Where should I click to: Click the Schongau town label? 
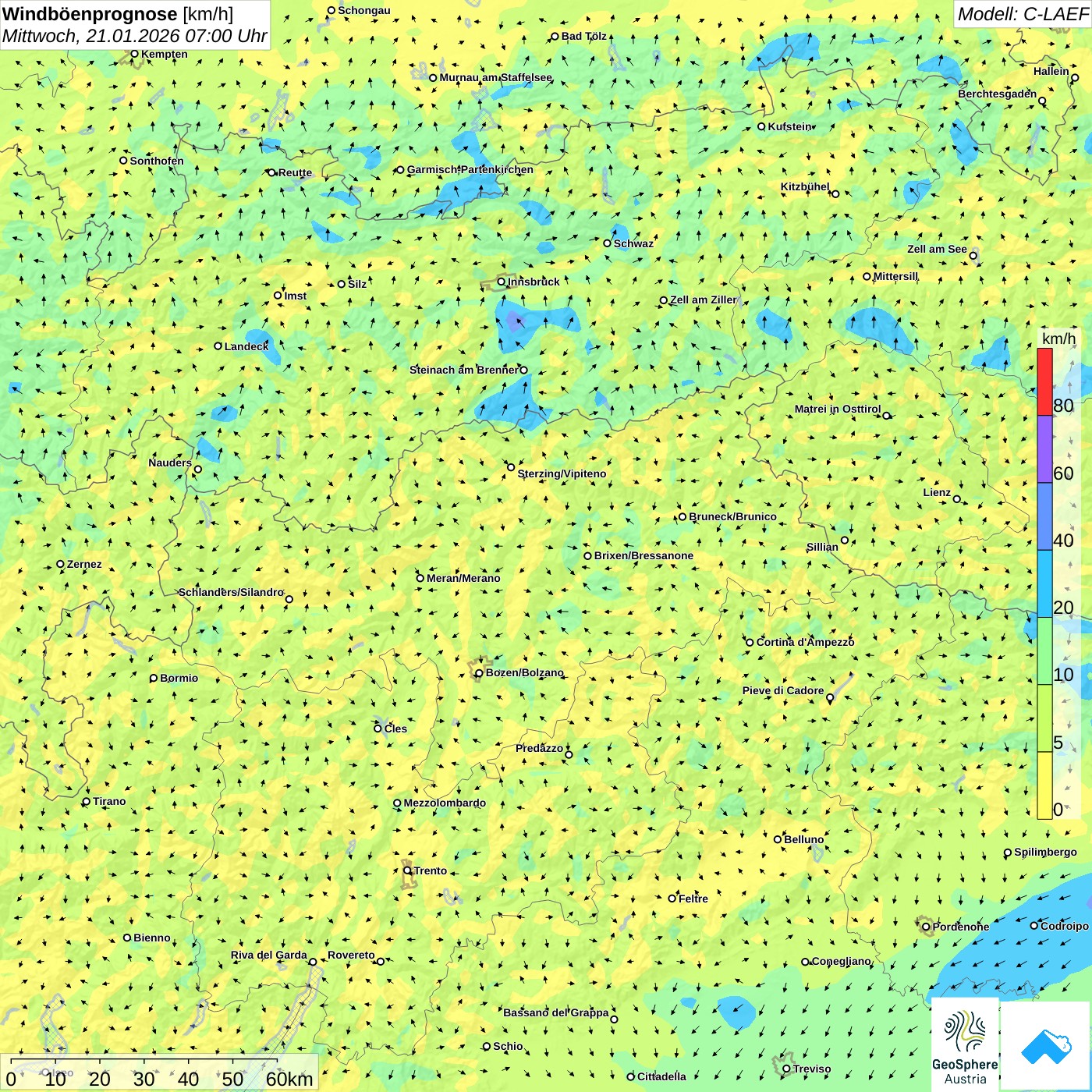364,10
